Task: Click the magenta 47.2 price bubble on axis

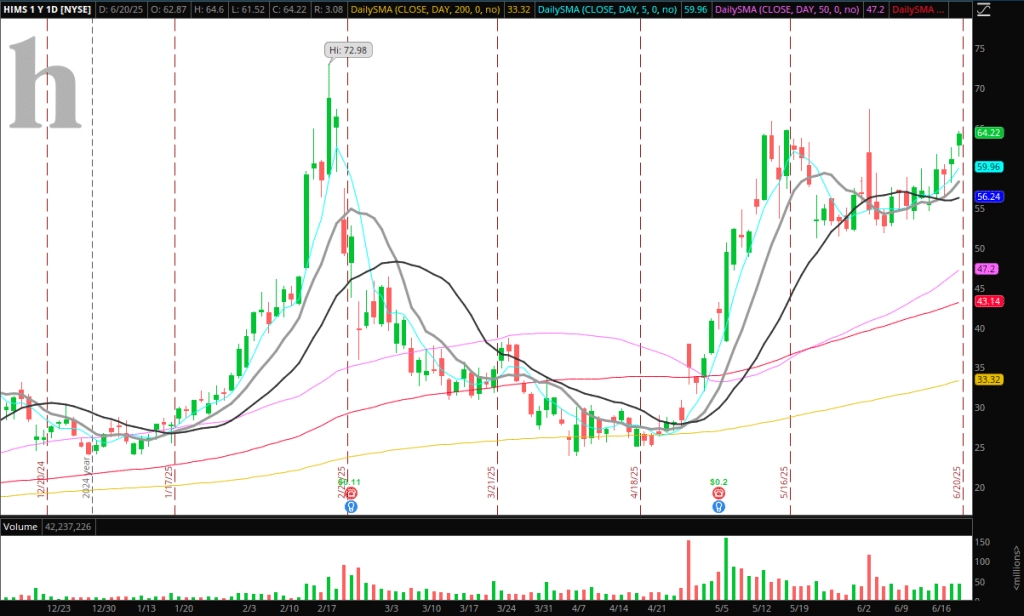Action: [x=986, y=268]
